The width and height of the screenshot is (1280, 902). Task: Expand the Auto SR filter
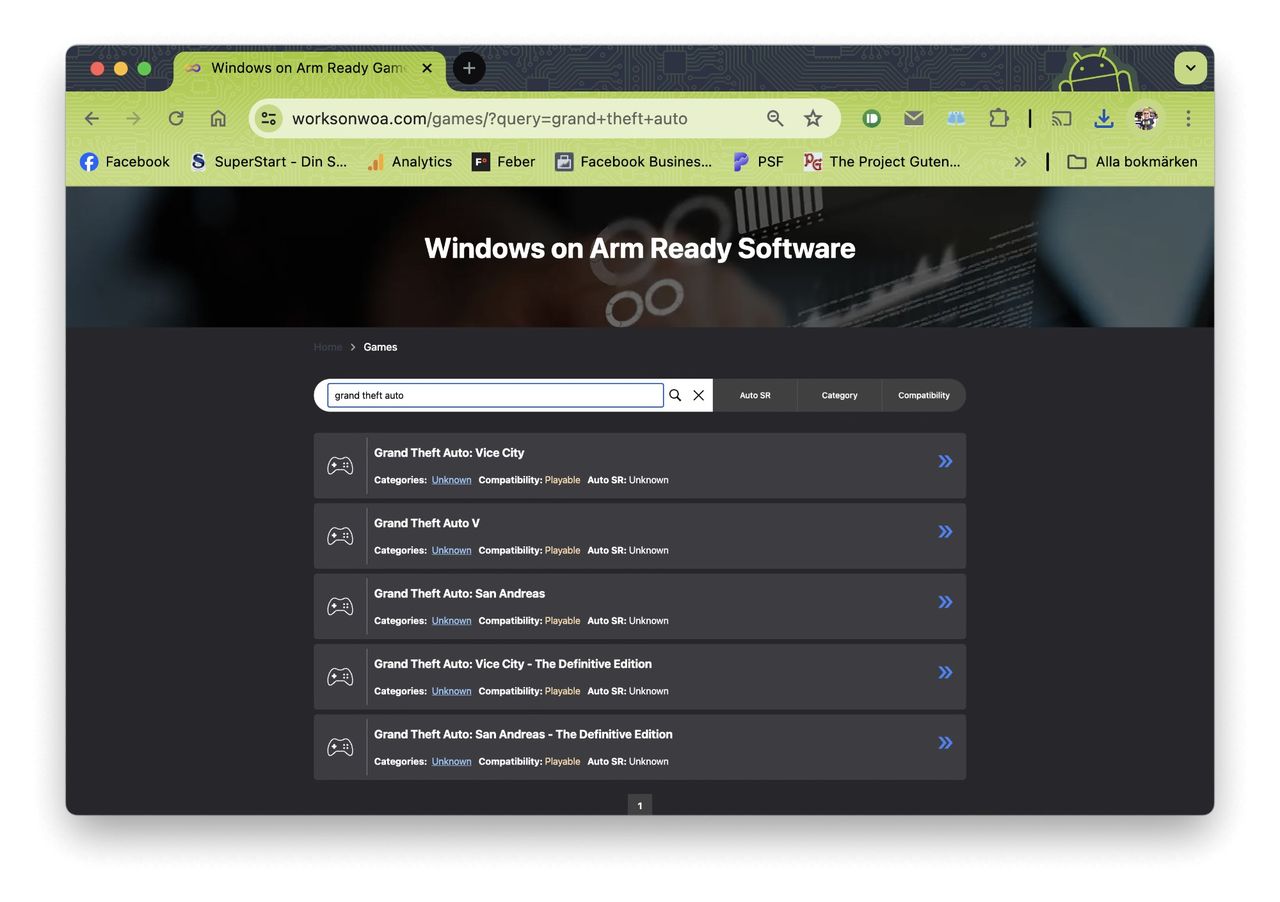click(755, 395)
